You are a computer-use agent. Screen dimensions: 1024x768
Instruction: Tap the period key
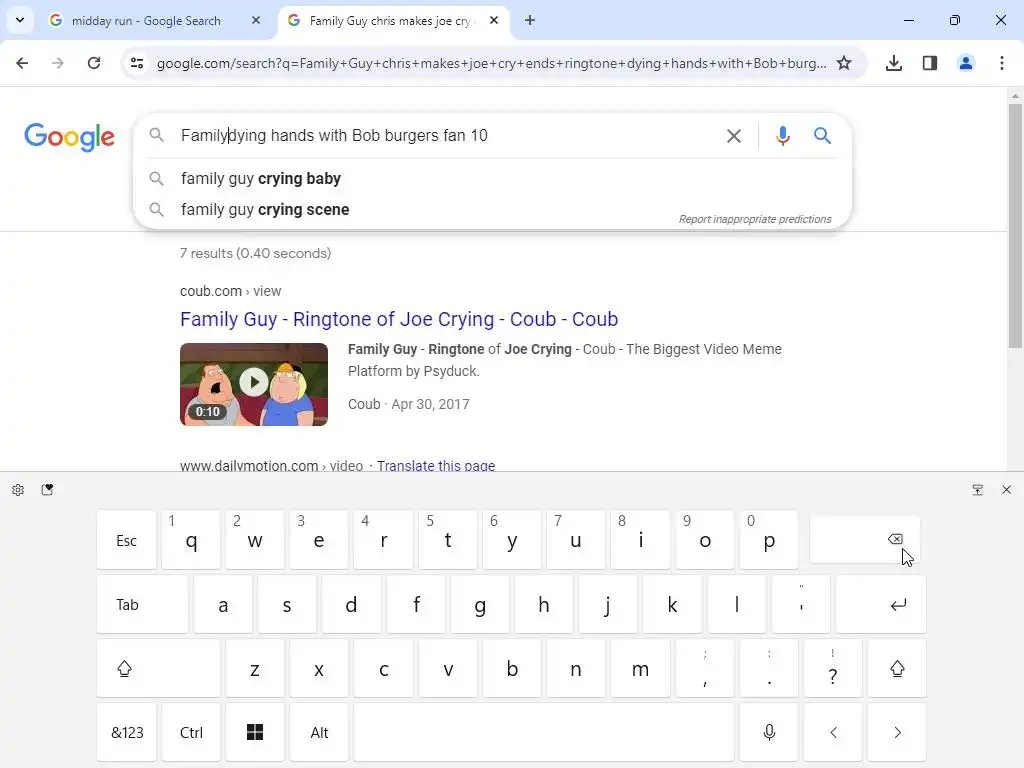click(x=769, y=668)
